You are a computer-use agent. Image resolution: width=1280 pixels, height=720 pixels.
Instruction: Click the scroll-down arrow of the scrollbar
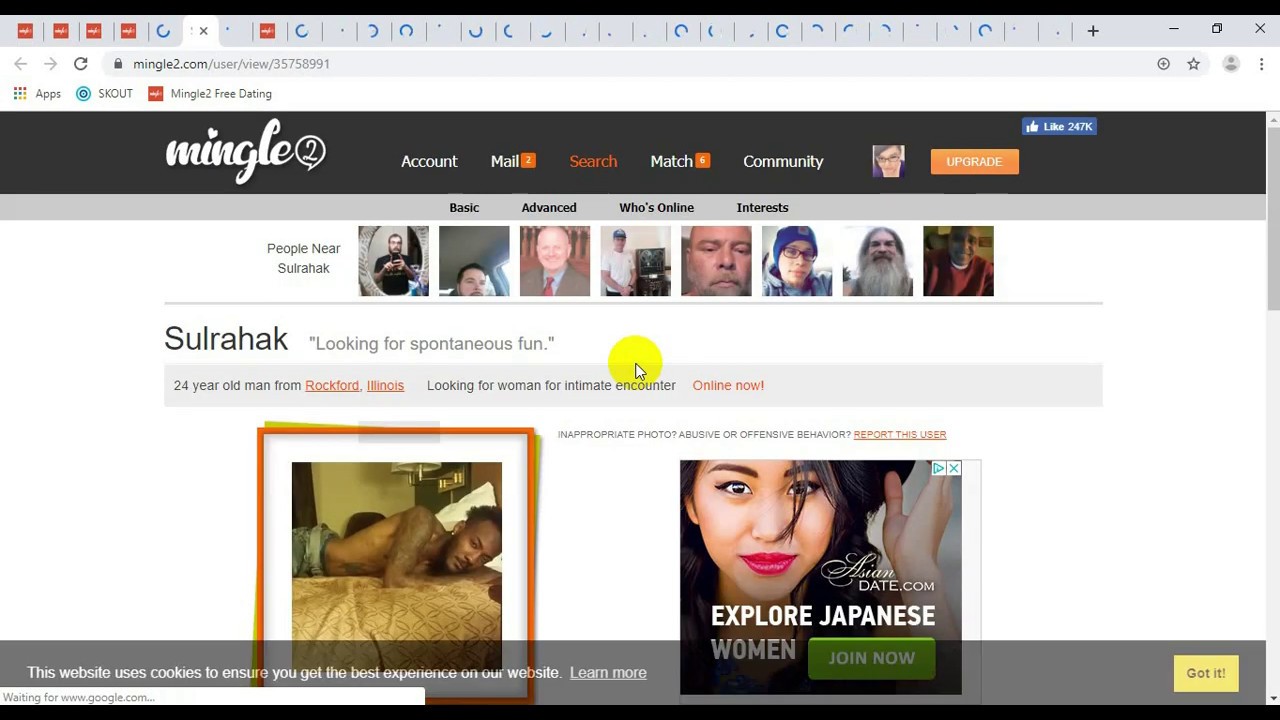tap(1273, 698)
